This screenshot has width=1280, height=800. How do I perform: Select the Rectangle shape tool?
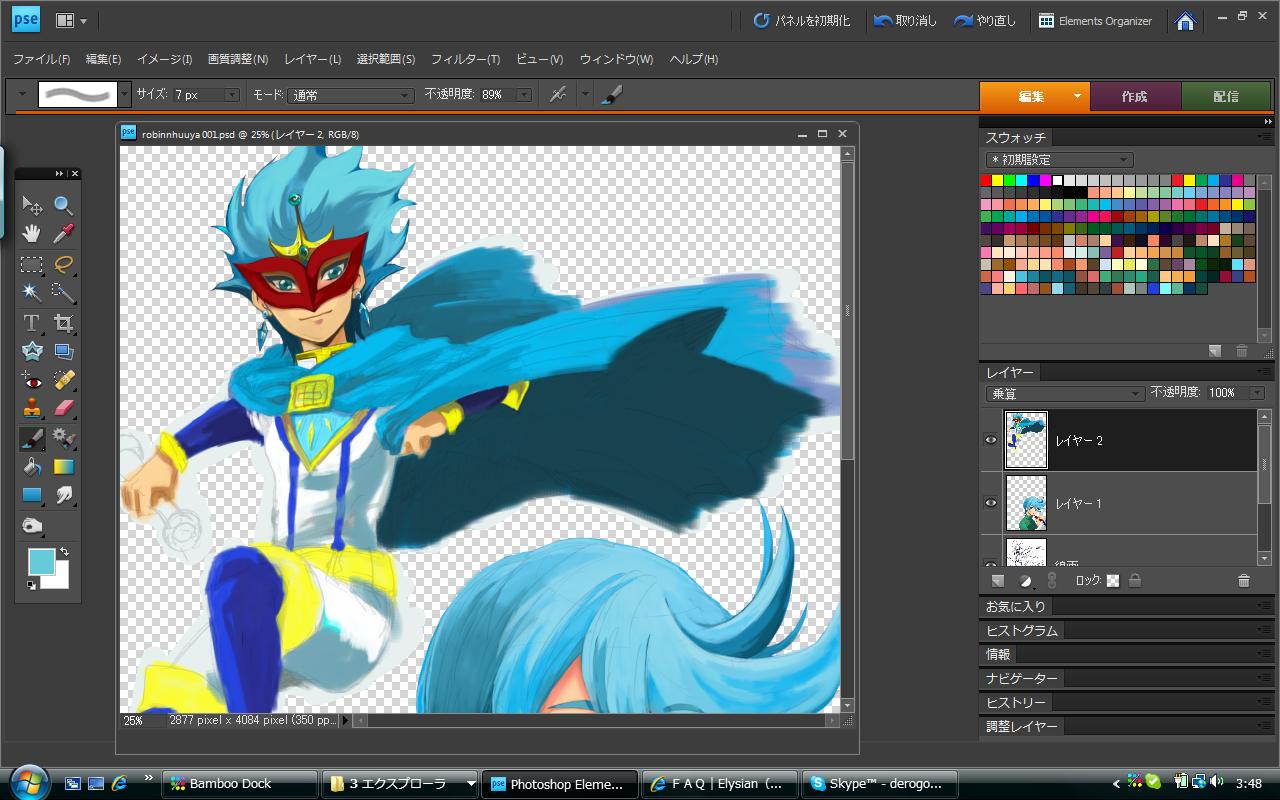point(32,495)
